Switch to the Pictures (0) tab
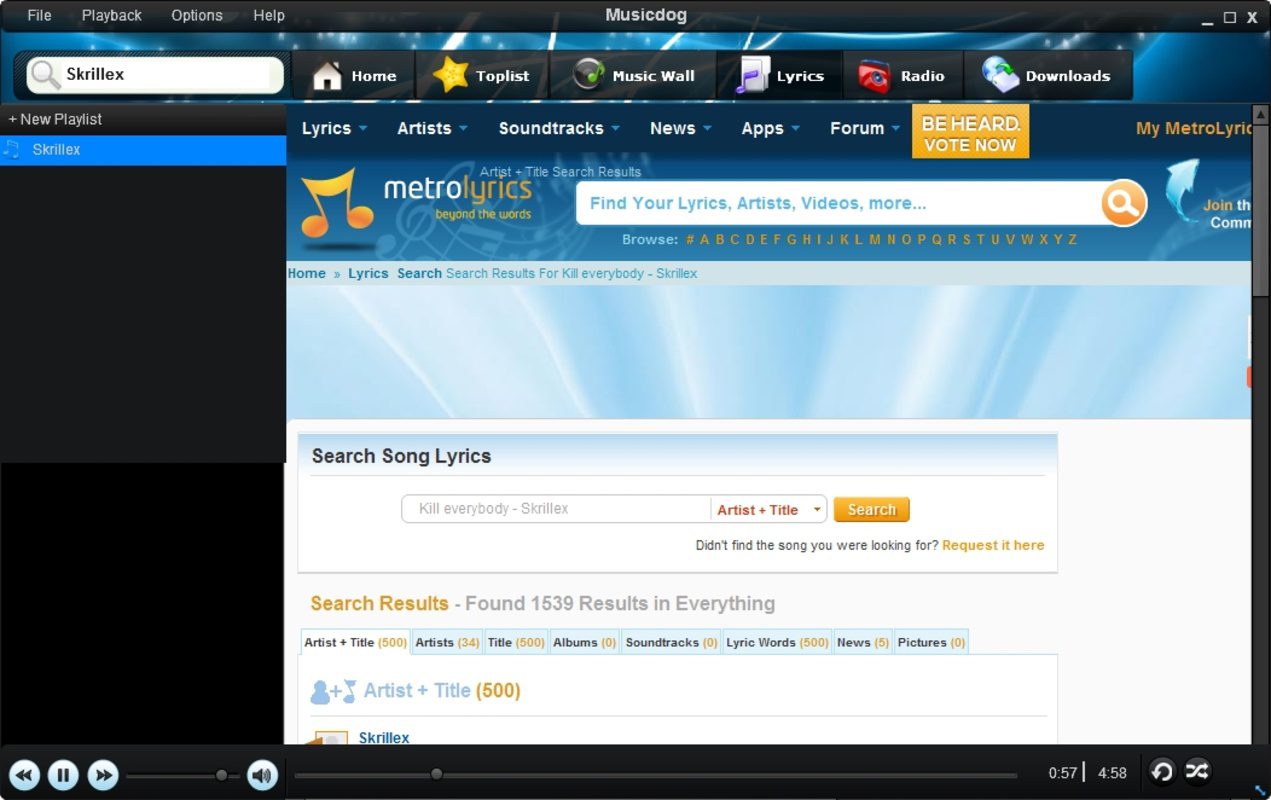Screen dimensions: 1271x800 coord(931,642)
